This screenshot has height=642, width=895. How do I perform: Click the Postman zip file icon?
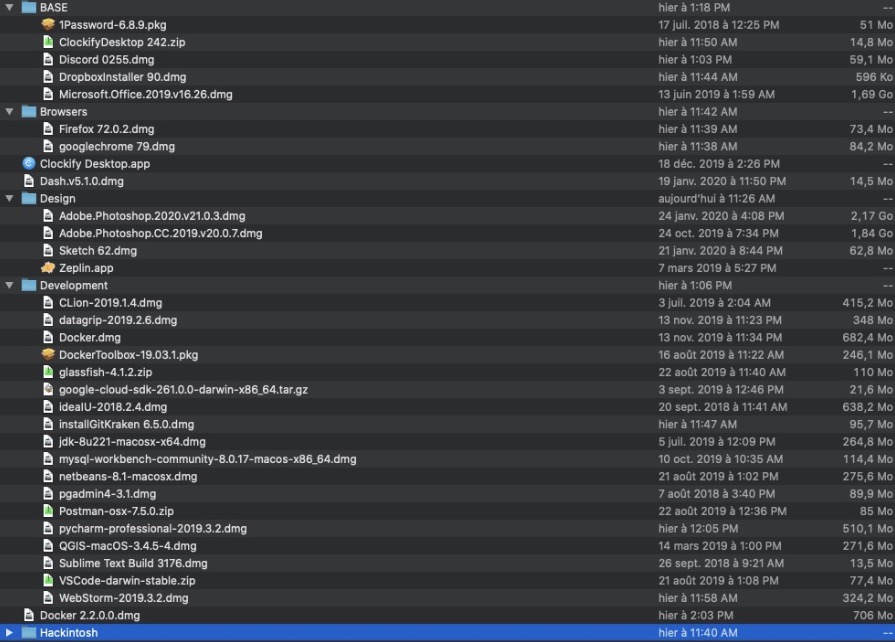click(x=48, y=511)
